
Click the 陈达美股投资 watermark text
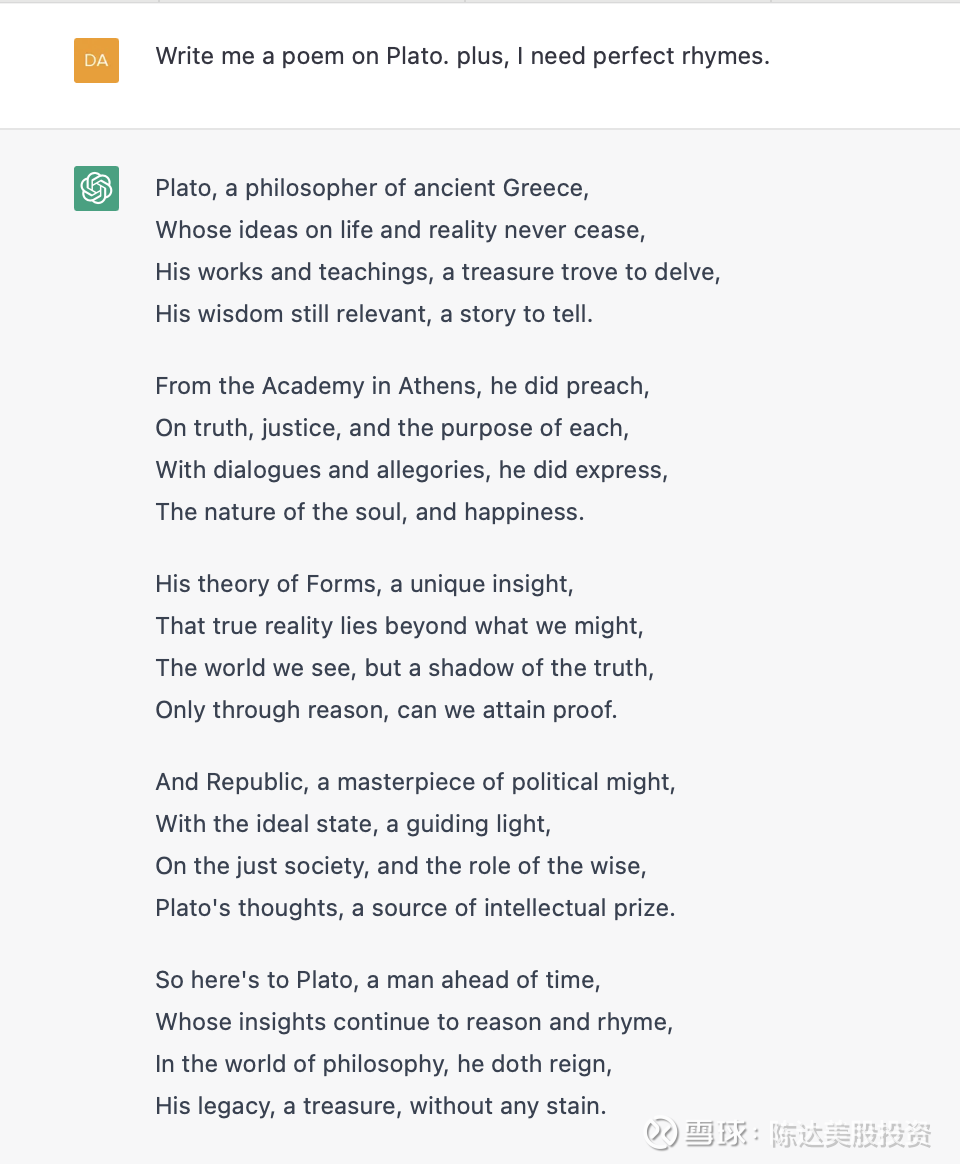point(851,1135)
